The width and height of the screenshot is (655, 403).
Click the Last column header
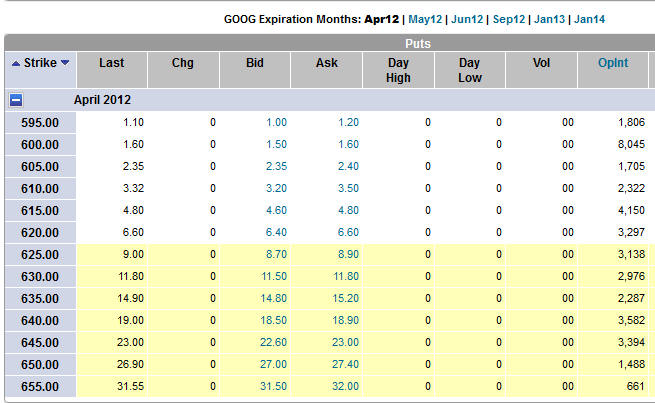pyautogui.click(x=112, y=63)
